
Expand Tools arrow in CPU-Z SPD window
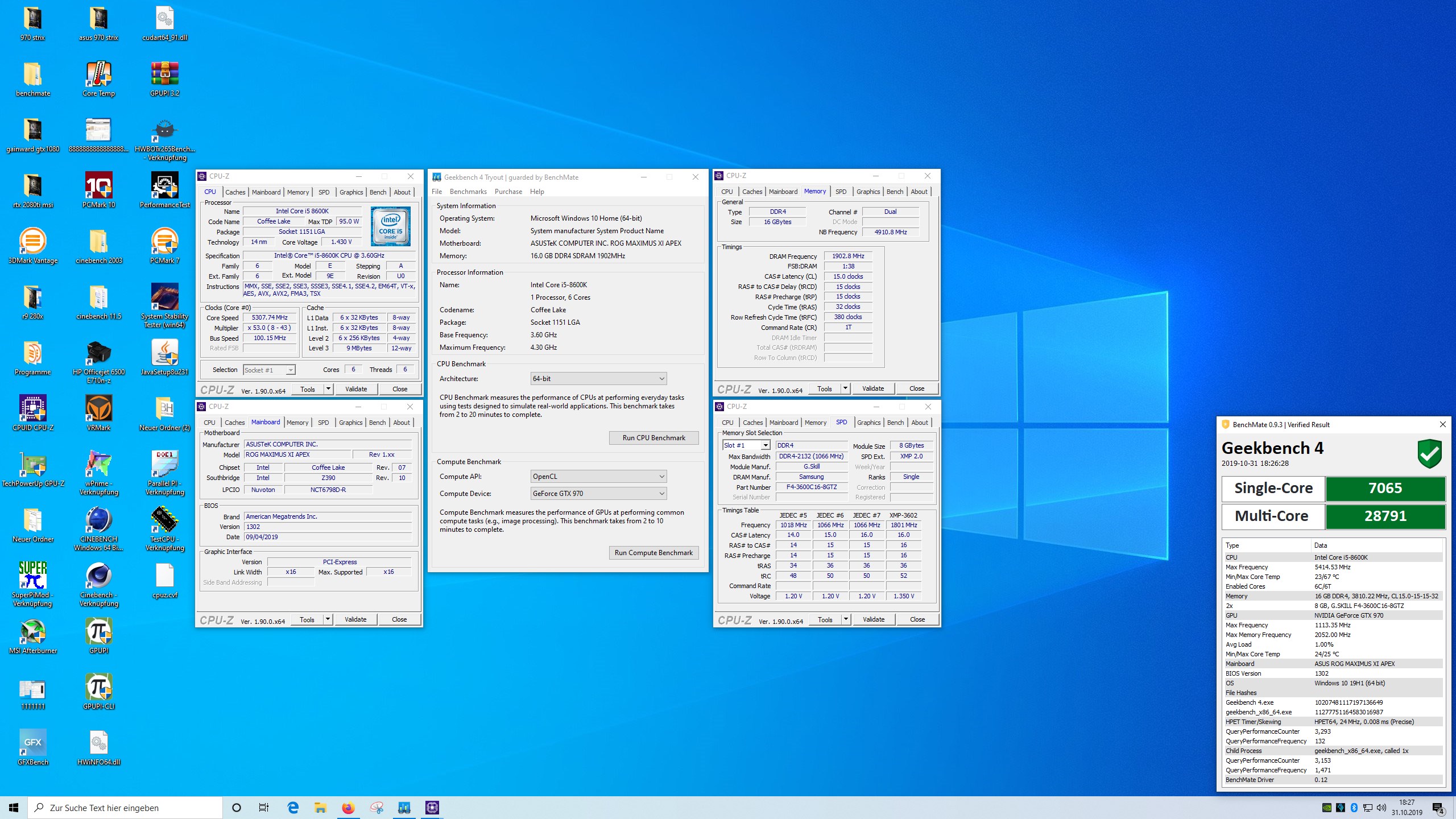tap(846, 619)
